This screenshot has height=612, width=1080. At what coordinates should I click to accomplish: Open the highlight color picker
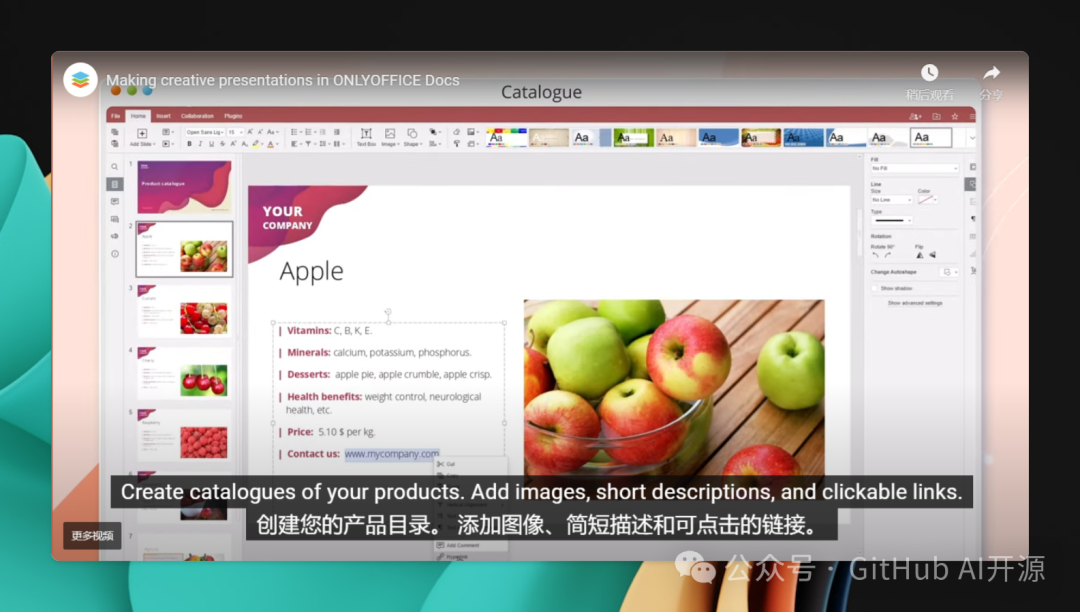pyautogui.click(x=256, y=144)
